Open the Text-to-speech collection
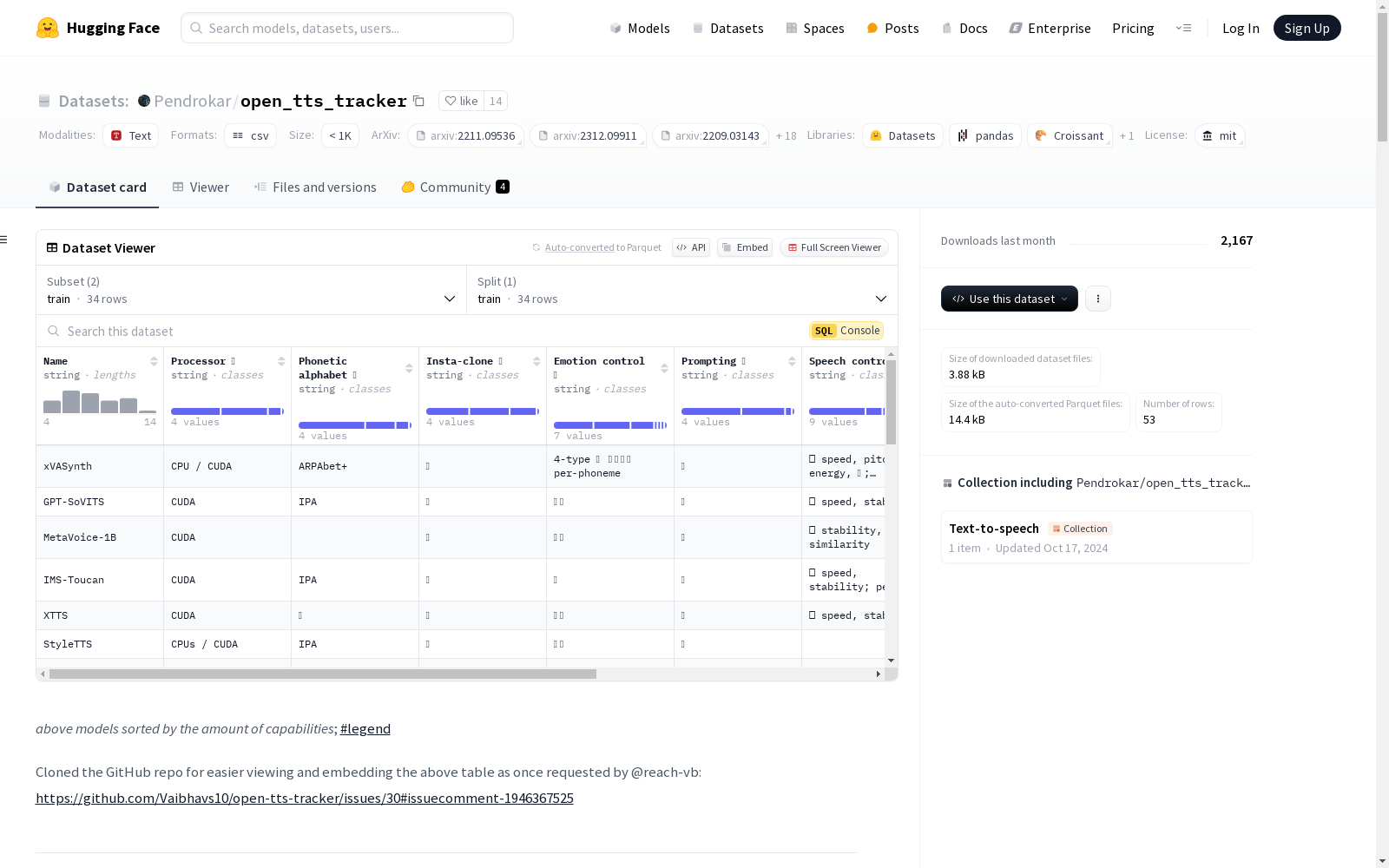 click(1096, 537)
